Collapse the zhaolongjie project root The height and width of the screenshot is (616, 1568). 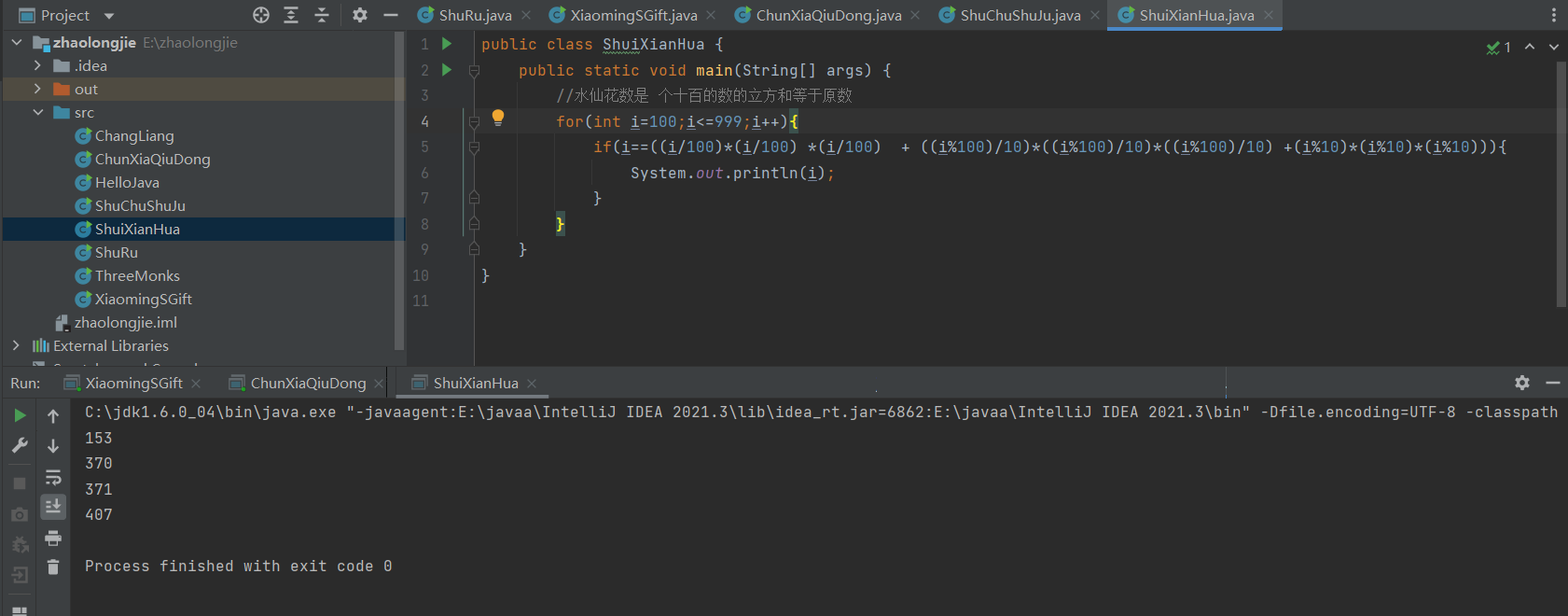tap(17, 42)
